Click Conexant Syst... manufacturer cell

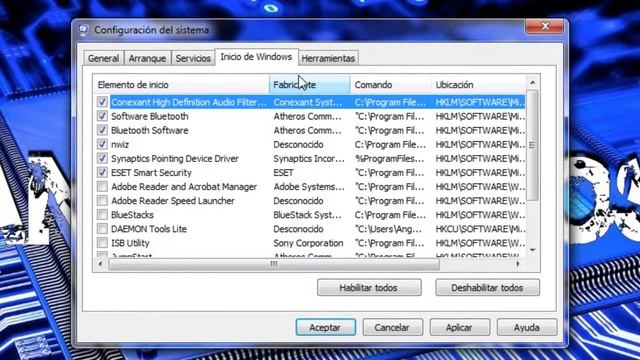coord(308,102)
